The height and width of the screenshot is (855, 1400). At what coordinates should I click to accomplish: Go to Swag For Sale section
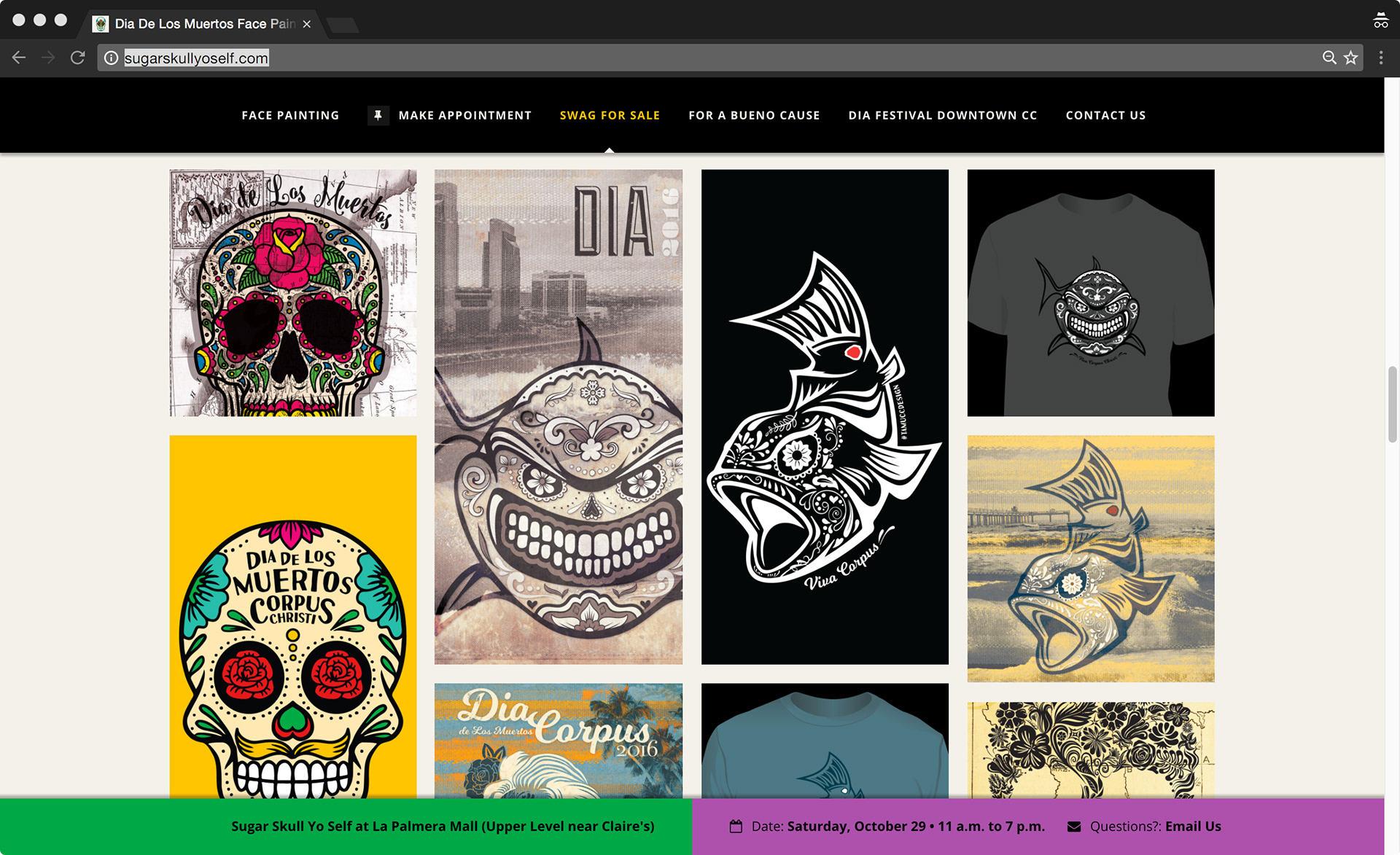tap(610, 115)
